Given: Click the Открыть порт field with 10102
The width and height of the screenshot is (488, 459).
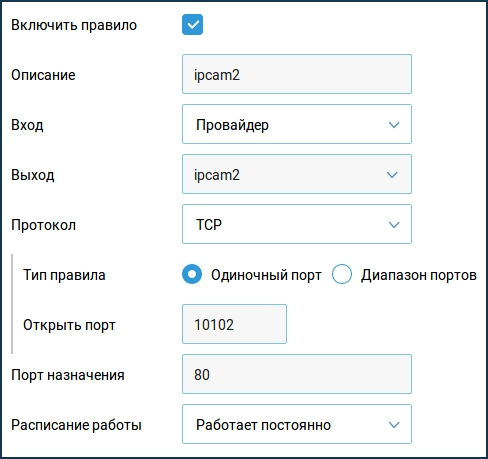Looking at the screenshot, I should click(x=234, y=324).
